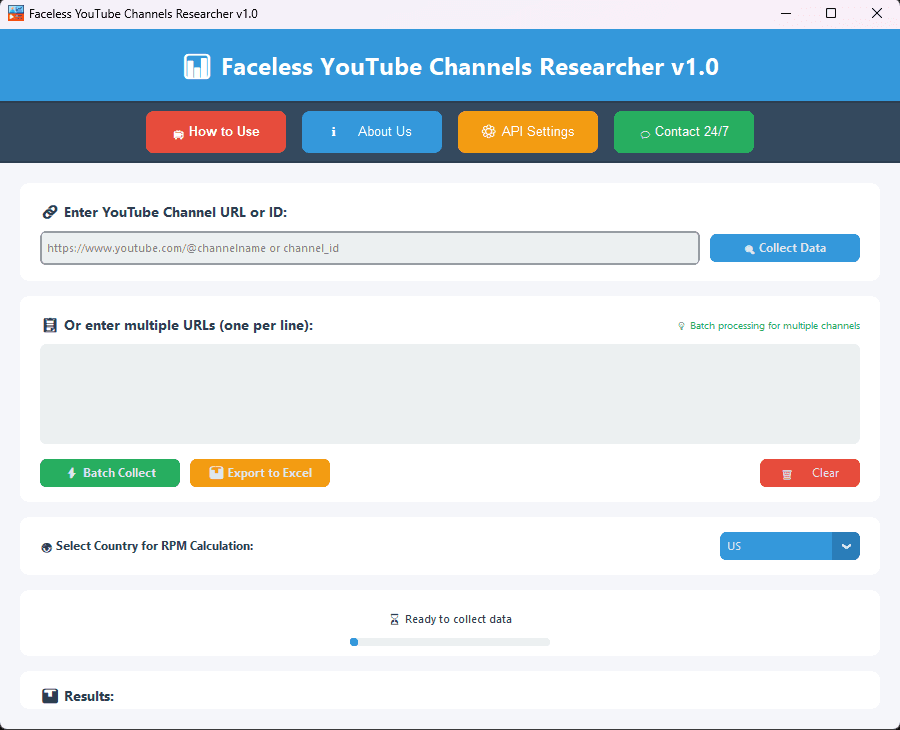Screen dimensions: 900x730
Task: Click inside the YouTube channel URL input field
Action: [370, 247]
